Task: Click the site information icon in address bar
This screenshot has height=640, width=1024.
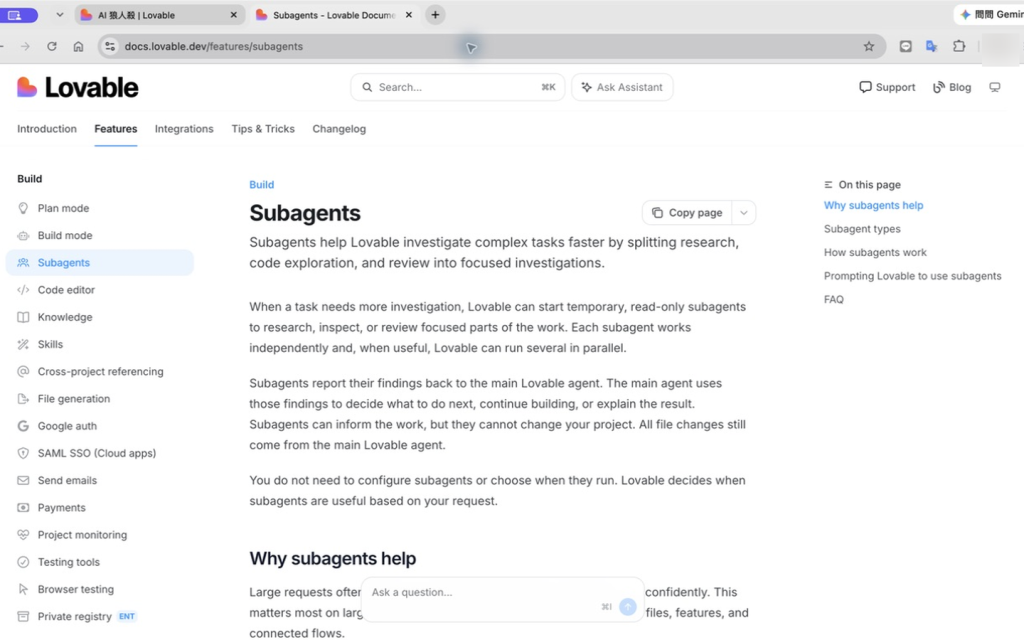Action: [x=110, y=46]
